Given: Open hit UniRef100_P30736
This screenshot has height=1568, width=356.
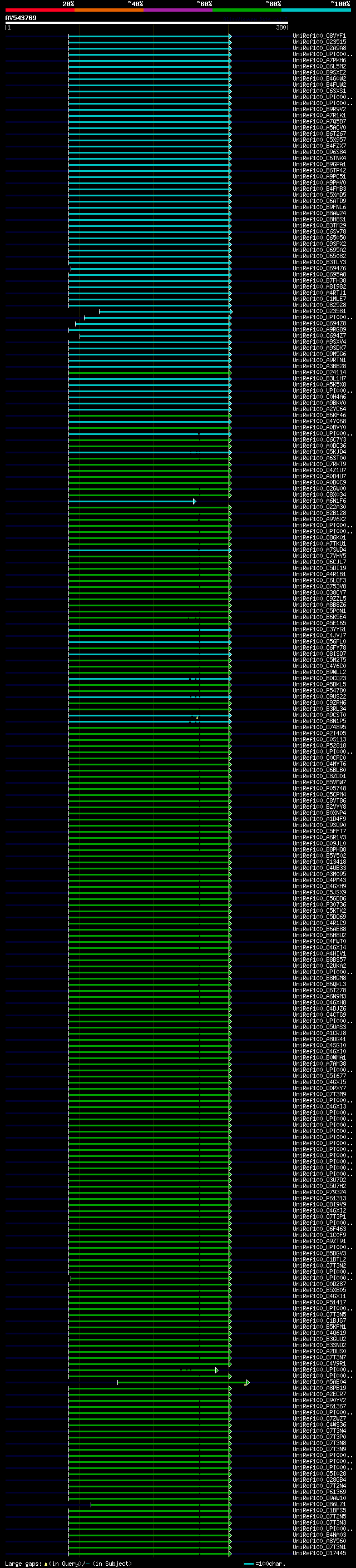Looking at the screenshot, I should pyautogui.click(x=319, y=904).
